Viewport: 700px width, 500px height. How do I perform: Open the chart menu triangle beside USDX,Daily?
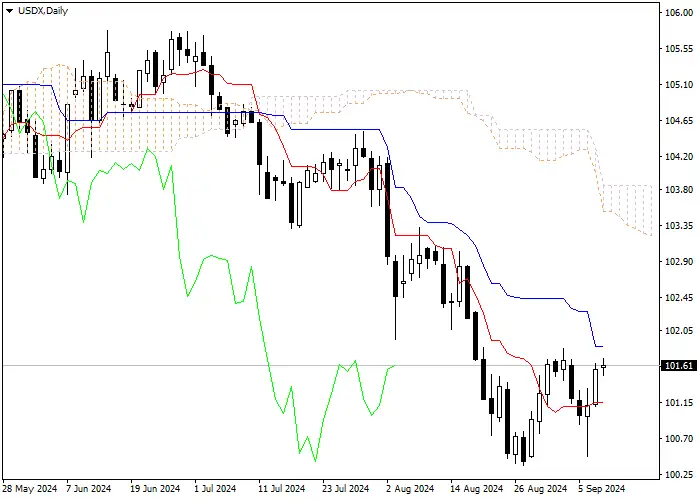pos(9,11)
